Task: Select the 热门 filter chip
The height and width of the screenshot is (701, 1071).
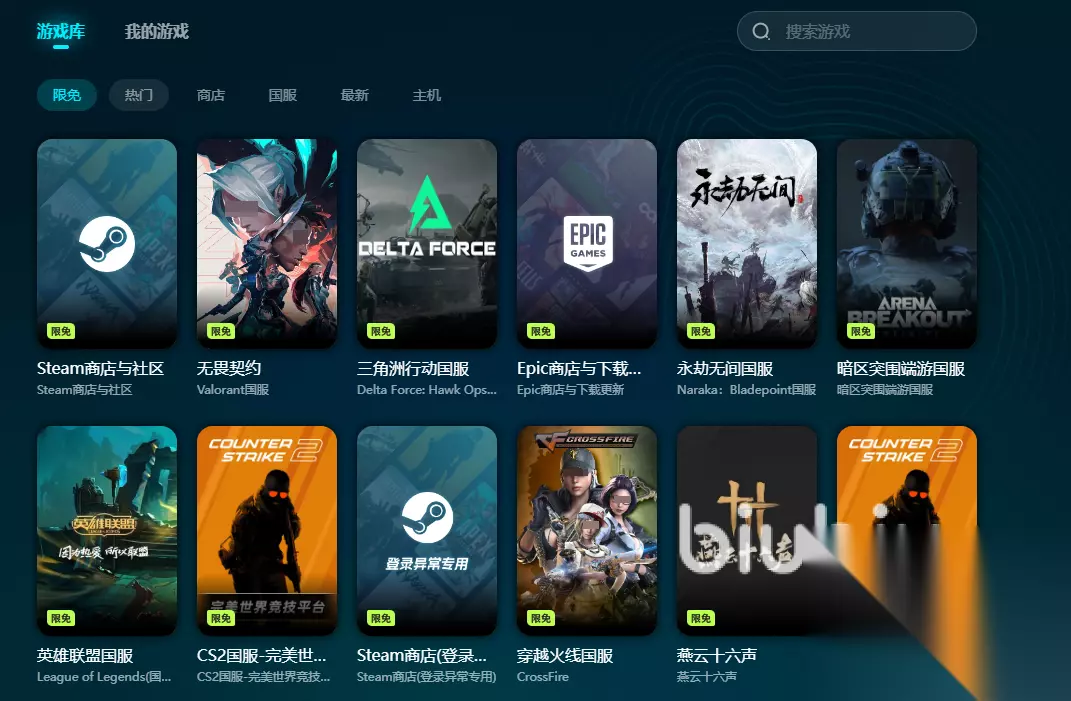Action: tap(139, 95)
